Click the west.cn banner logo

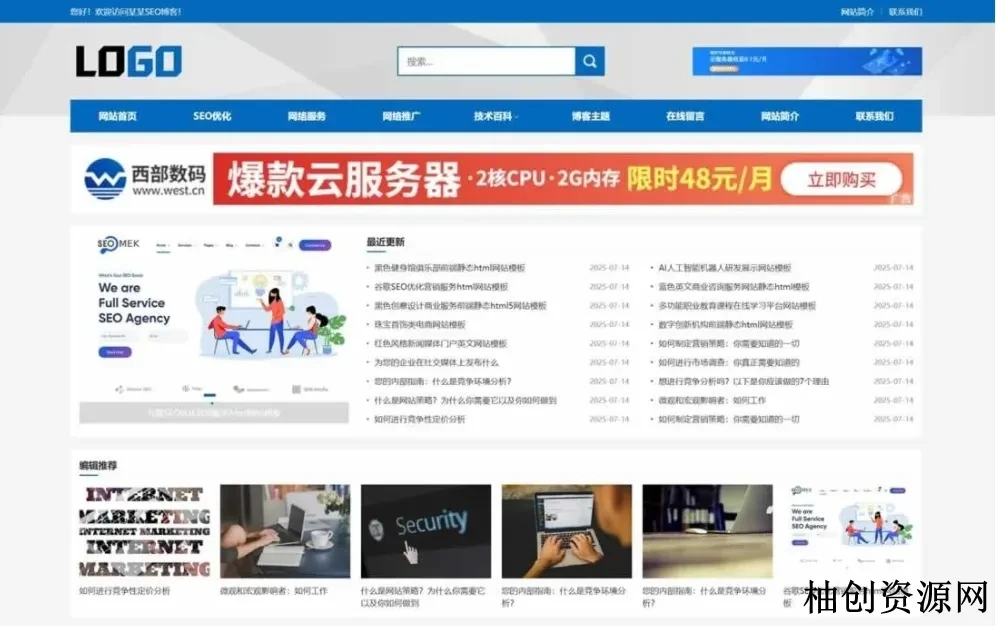(x=145, y=179)
